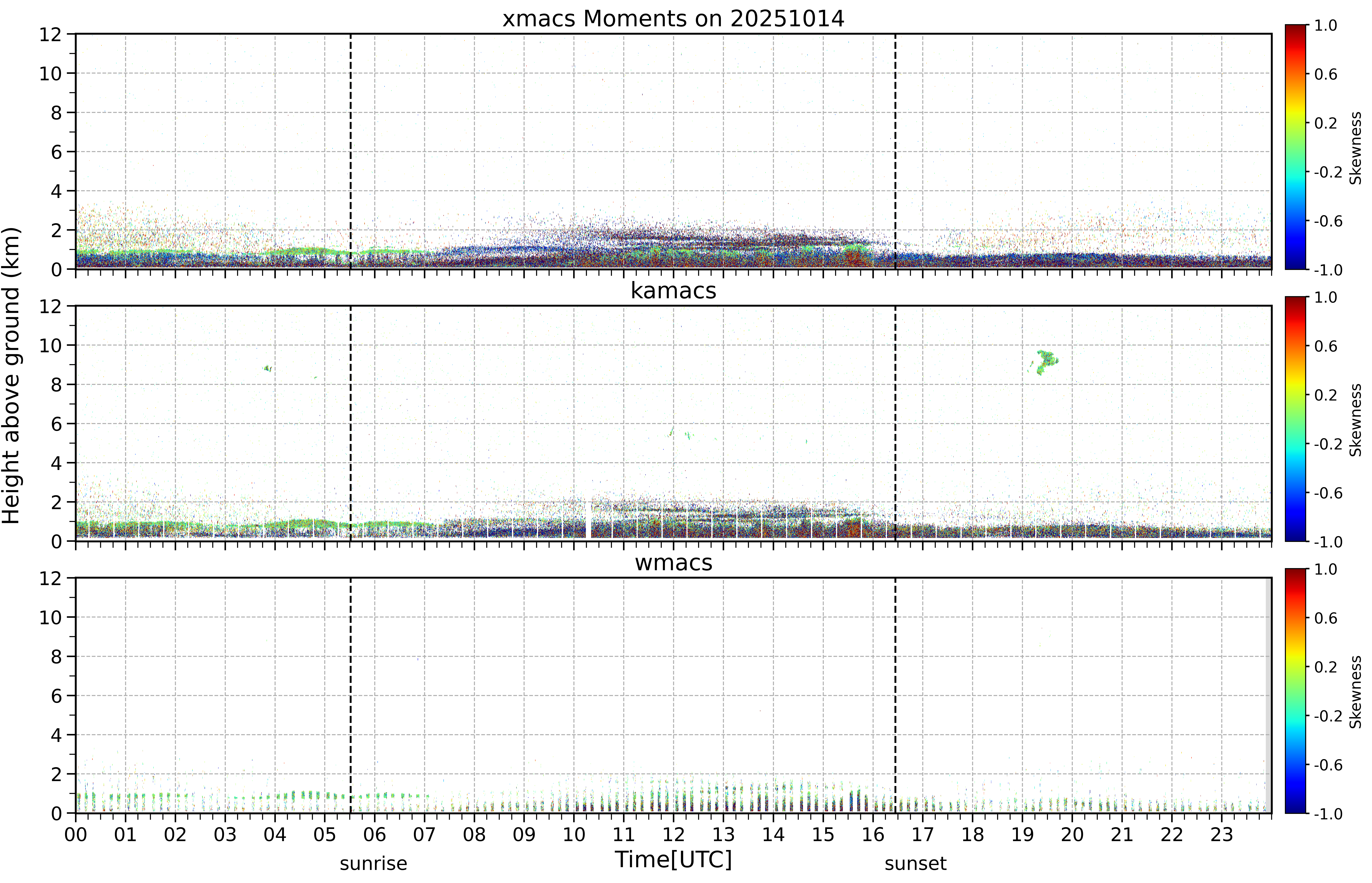Click the sunset dashed line in xmacs panel
Image resolution: width=1372 pixels, height=883 pixels.
[x=895, y=151]
